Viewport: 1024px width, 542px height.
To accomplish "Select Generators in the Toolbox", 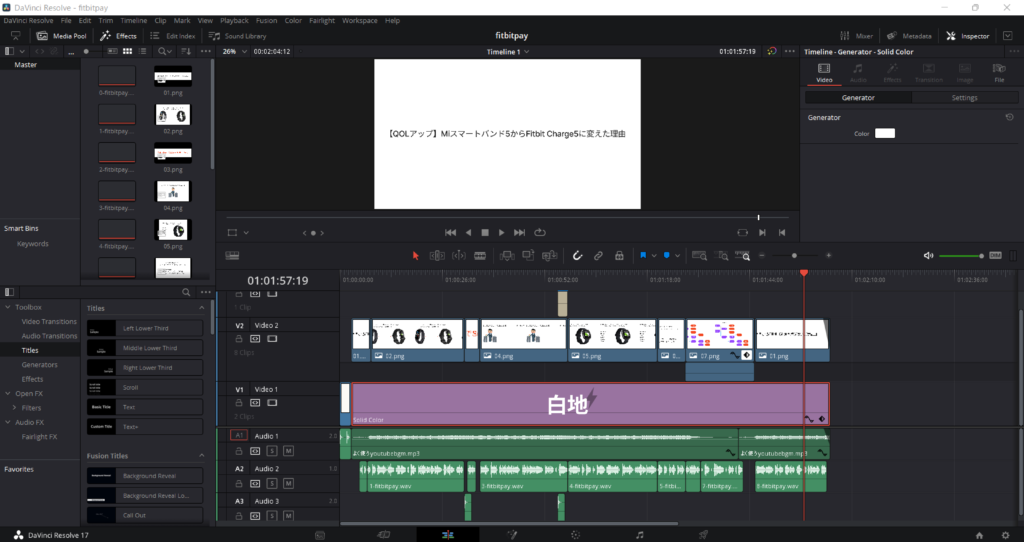I will click(x=39, y=365).
